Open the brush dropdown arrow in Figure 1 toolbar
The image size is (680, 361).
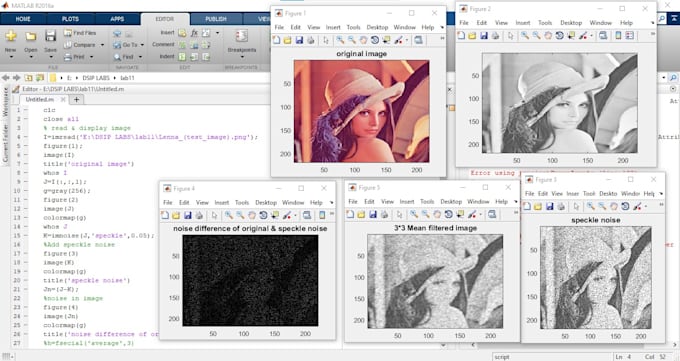[406, 40]
